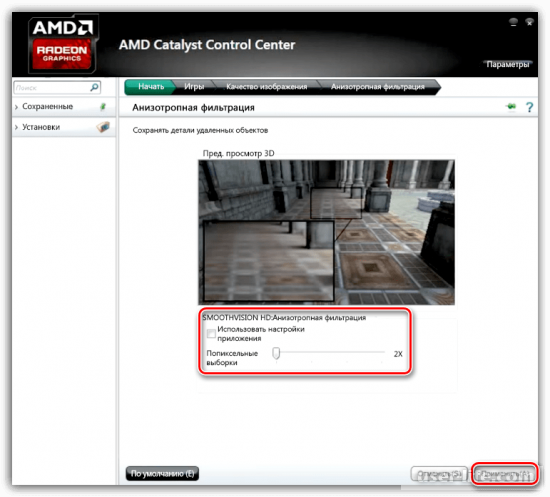
Task: Click the 3D preview image
Action: click(x=327, y=232)
